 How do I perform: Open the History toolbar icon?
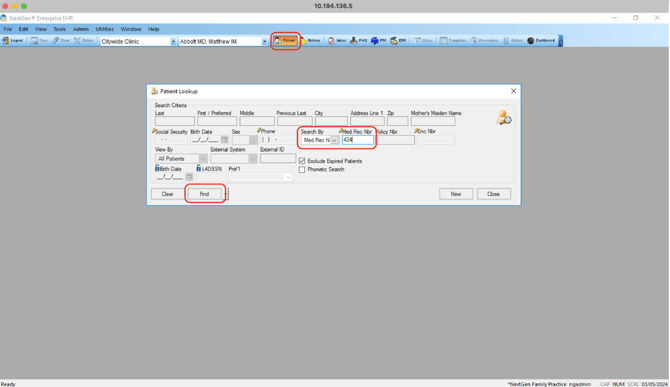tap(311, 41)
